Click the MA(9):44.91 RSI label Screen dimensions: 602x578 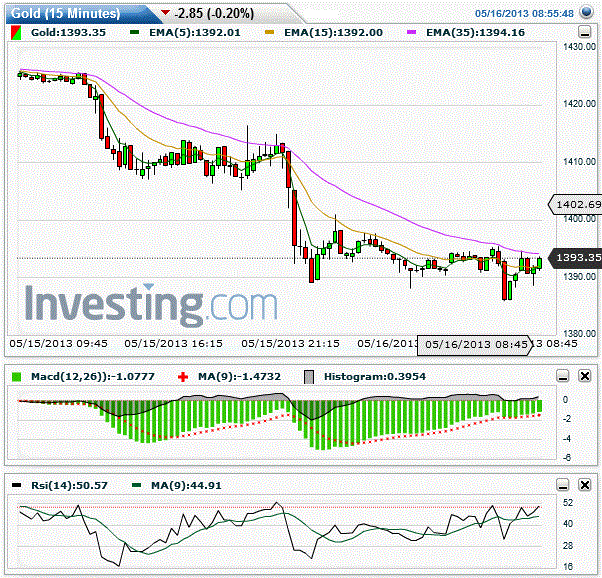pos(186,485)
